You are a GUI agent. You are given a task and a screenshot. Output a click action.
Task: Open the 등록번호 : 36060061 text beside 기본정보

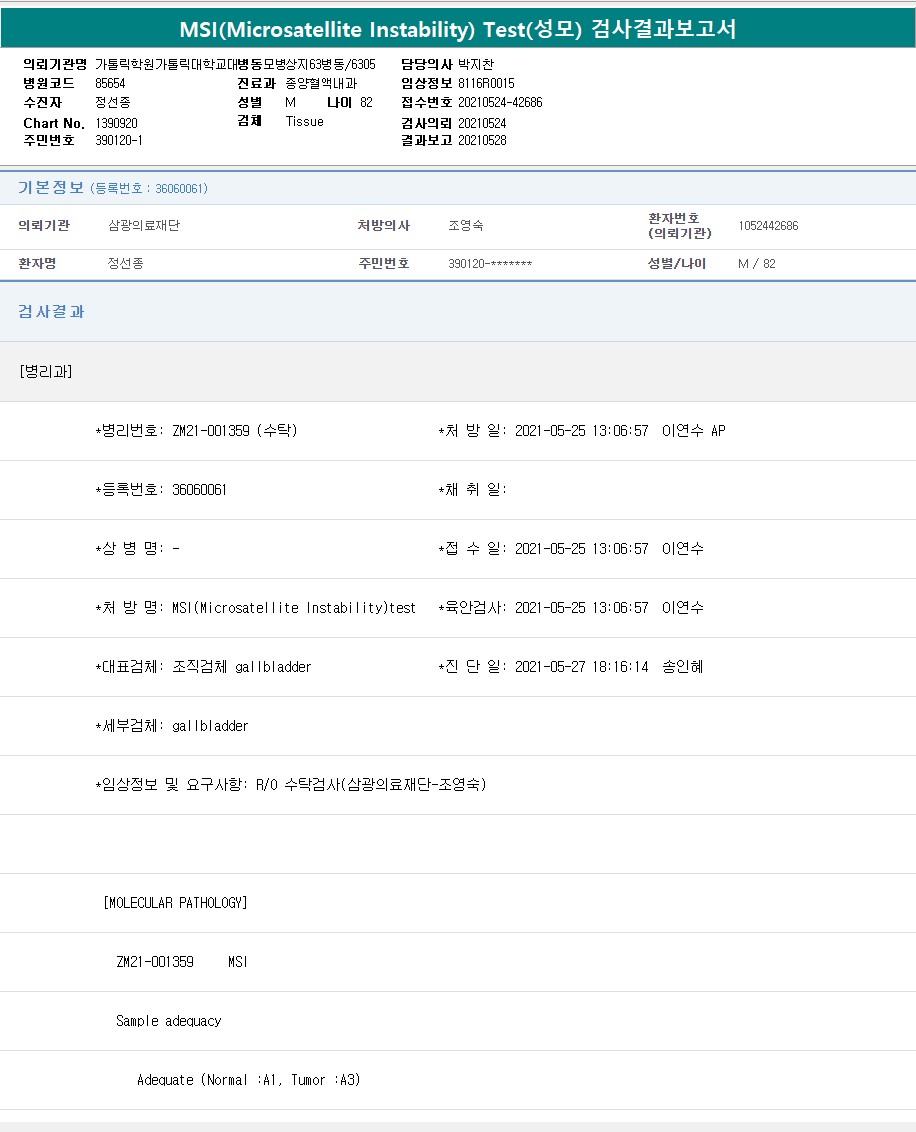coord(149,189)
